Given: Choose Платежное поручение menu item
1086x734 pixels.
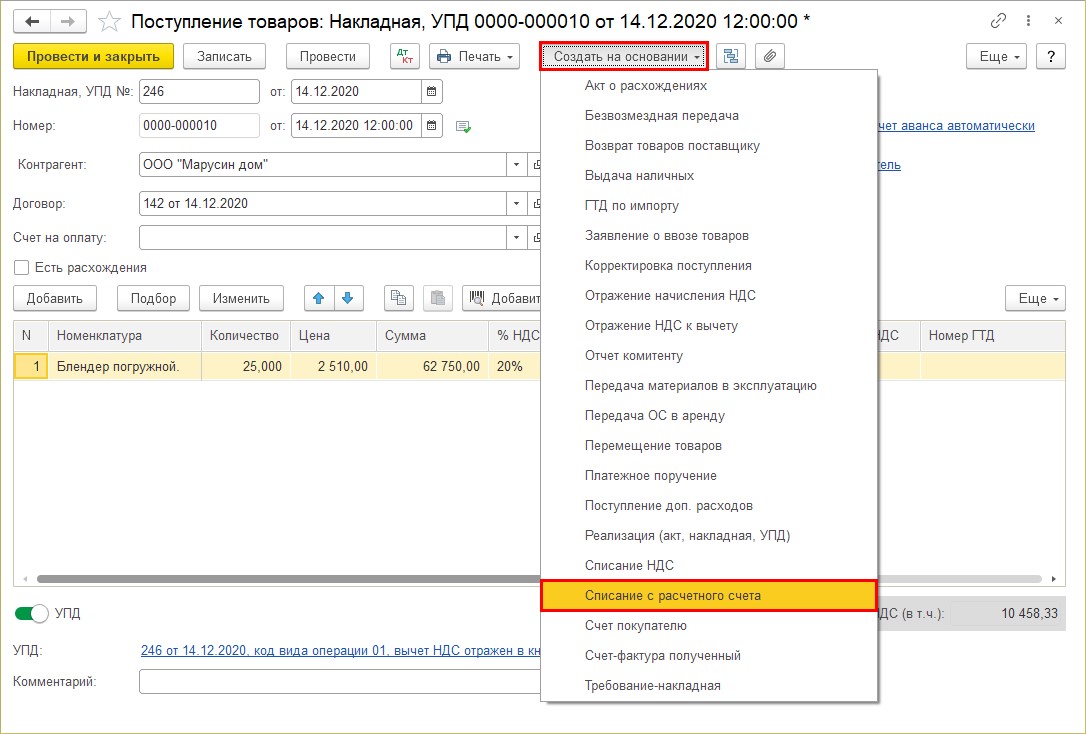Looking at the screenshot, I should [709, 476].
